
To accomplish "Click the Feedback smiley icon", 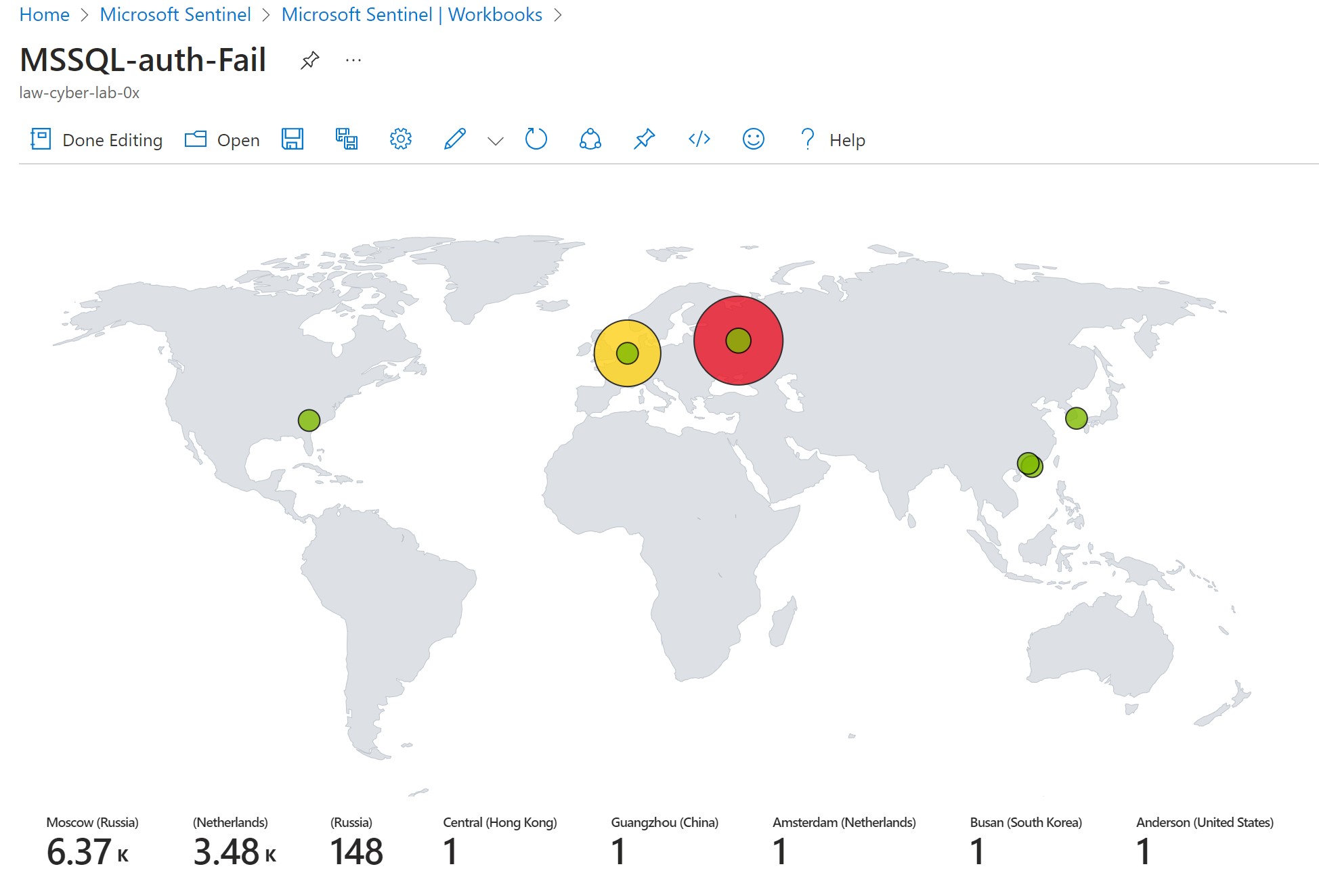I will 753,139.
